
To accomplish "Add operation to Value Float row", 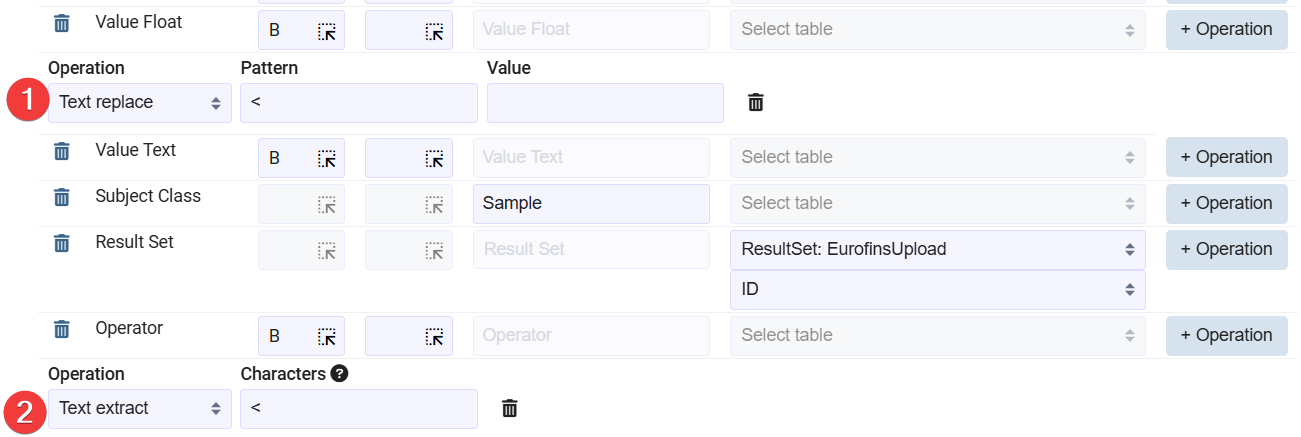I will tap(1226, 29).
